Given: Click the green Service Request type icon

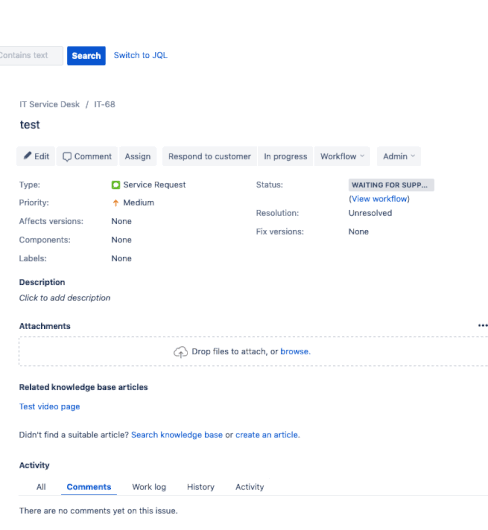Looking at the screenshot, I should 116,185.
